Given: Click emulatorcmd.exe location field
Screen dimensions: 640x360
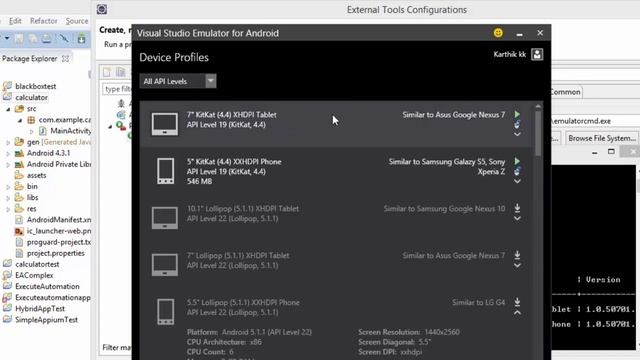Looking at the screenshot, I should point(594,121).
